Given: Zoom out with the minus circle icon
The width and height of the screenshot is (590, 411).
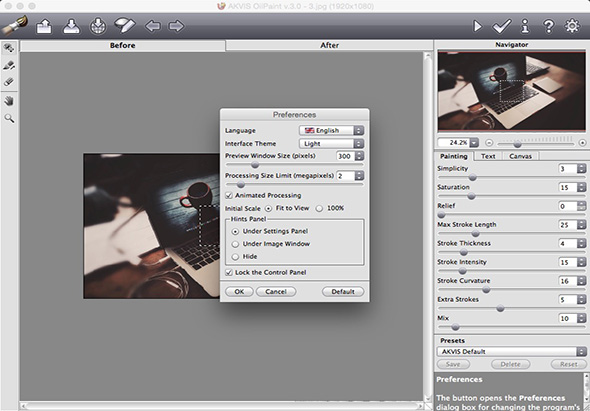Looking at the screenshot, I should 489,143.
